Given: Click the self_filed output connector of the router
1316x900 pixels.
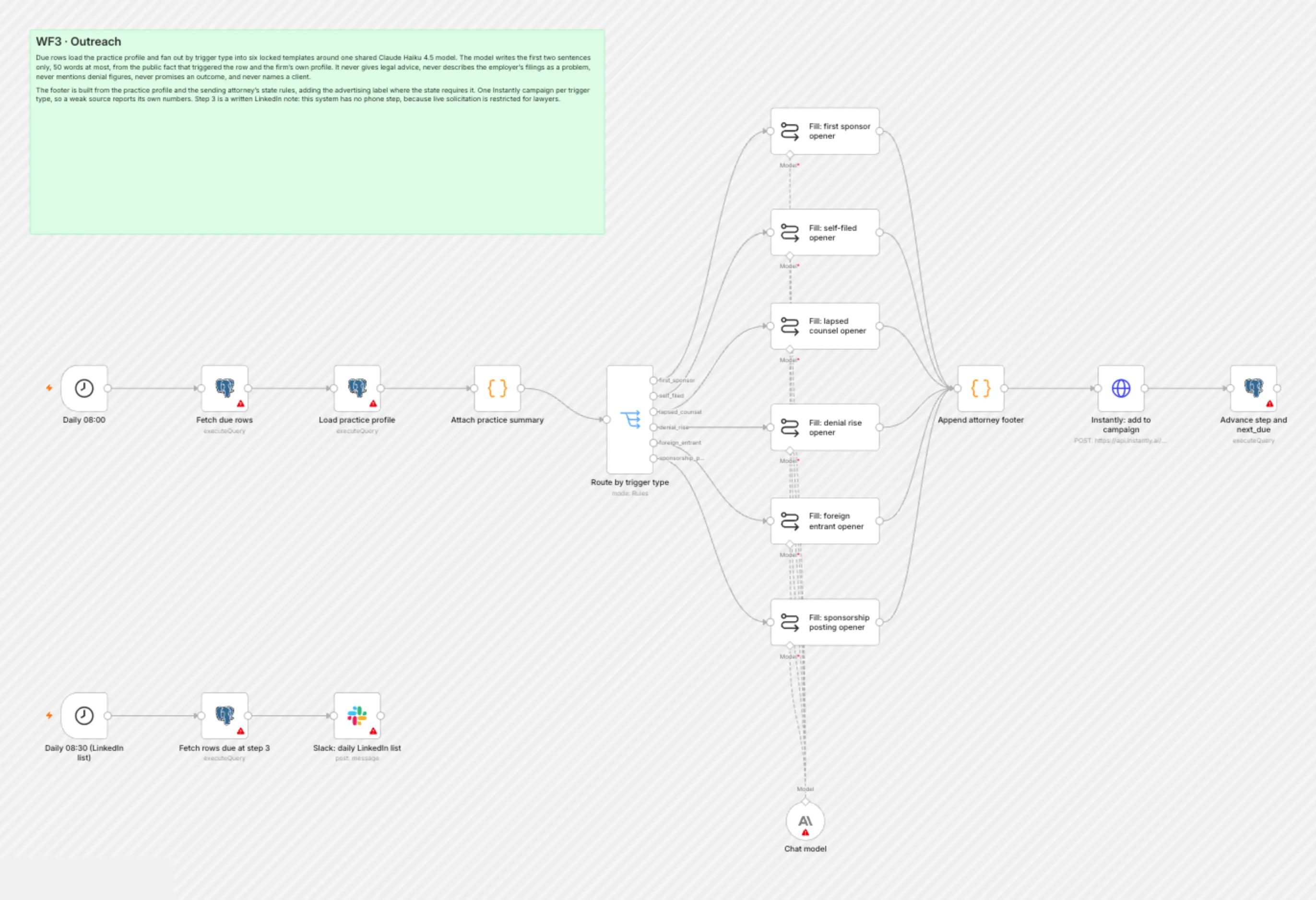Looking at the screenshot, I should coord(653,396).
